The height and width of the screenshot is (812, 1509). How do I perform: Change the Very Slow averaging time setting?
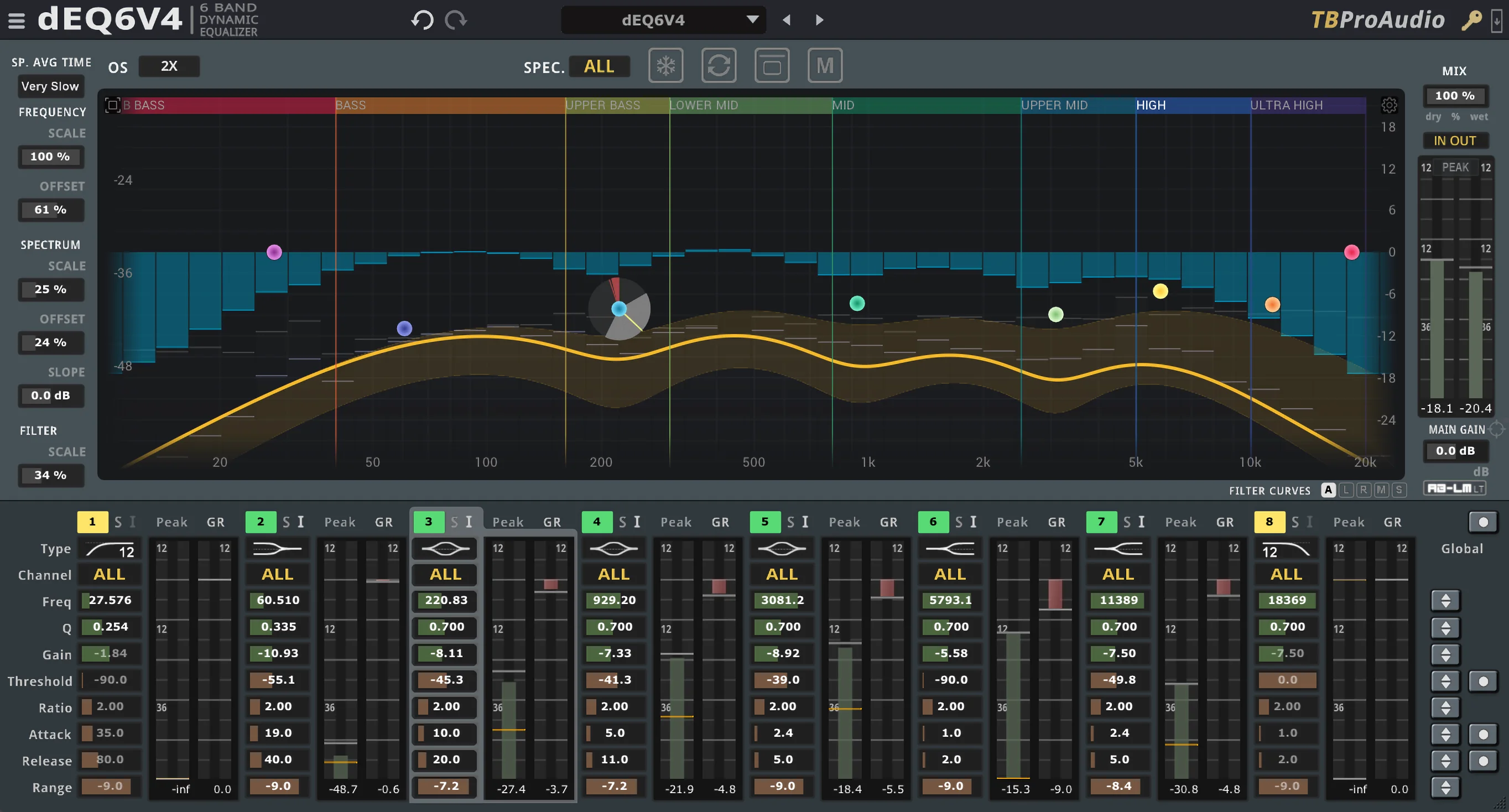50,86
